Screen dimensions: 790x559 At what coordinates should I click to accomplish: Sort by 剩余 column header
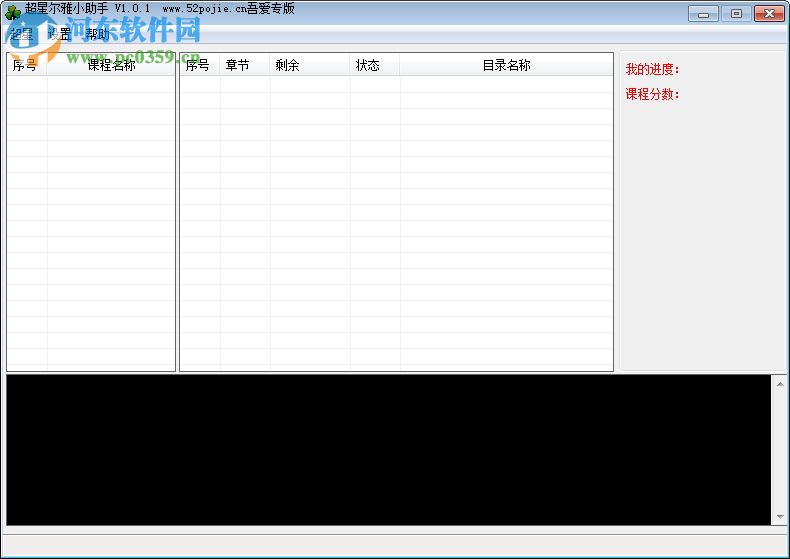click(x=309, y=65)
